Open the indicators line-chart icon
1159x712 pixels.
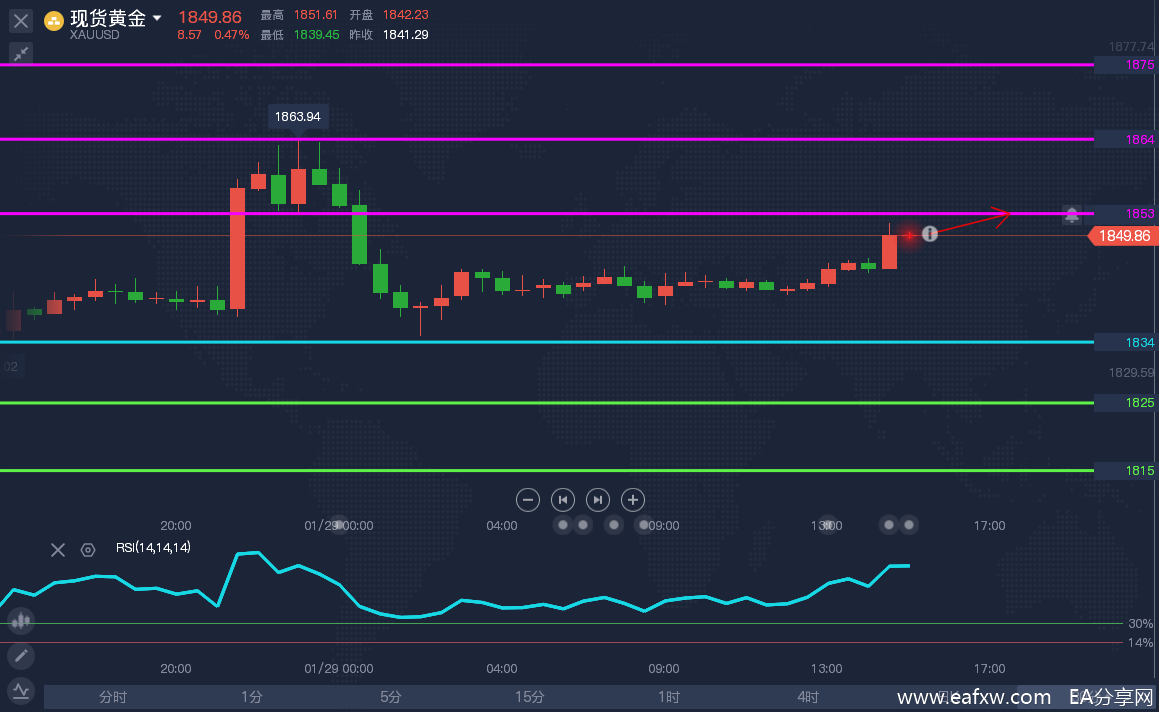[x=21, y=691]
